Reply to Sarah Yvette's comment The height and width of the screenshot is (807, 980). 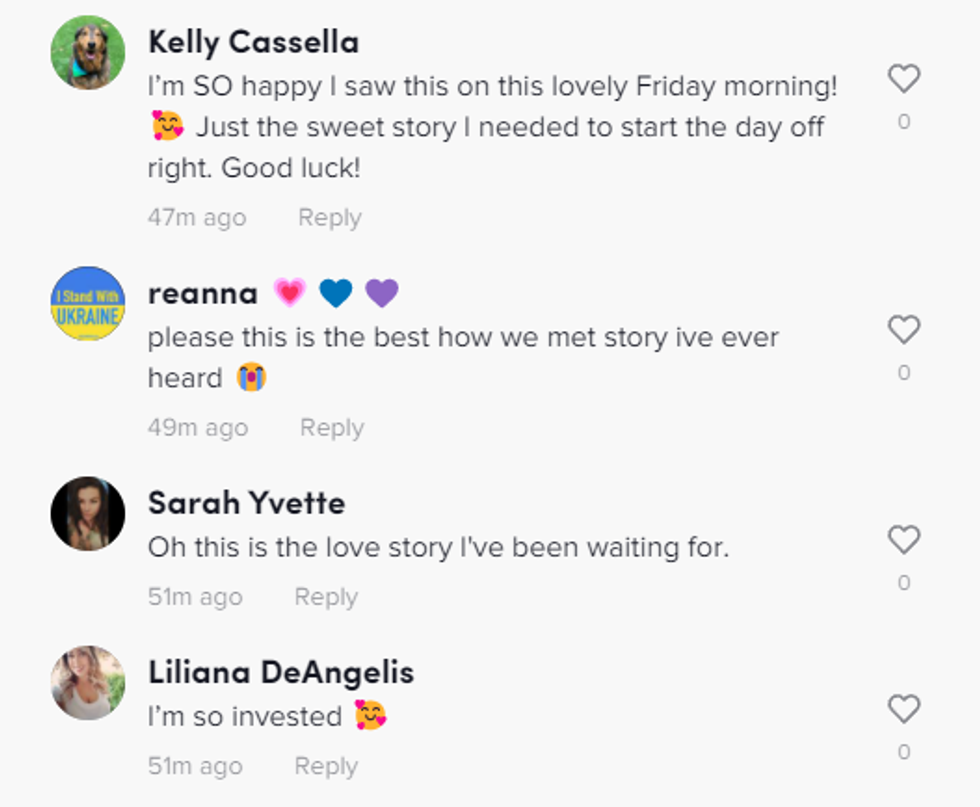click(325, 597)
